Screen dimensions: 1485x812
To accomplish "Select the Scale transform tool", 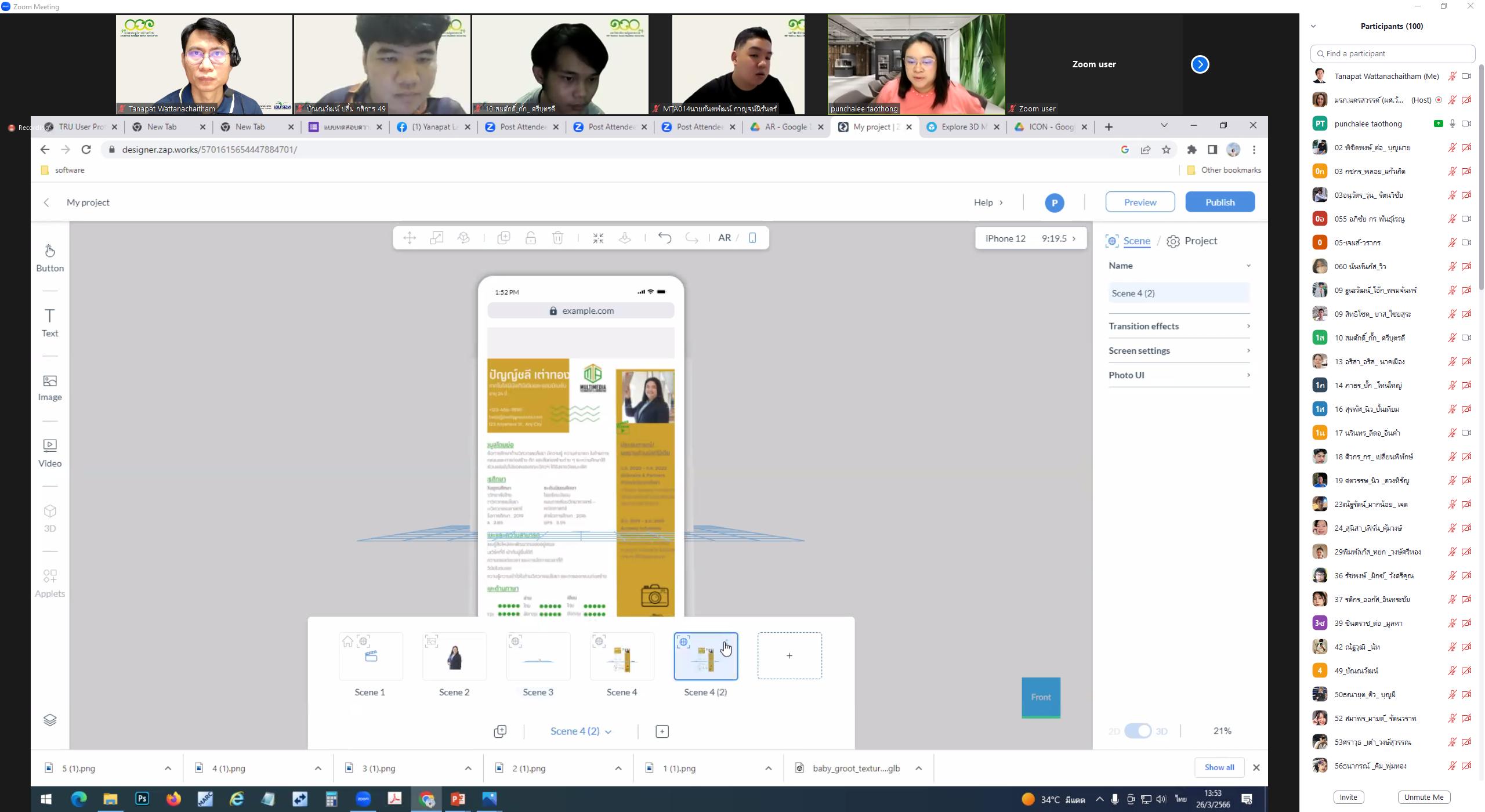I will (437, 238).
